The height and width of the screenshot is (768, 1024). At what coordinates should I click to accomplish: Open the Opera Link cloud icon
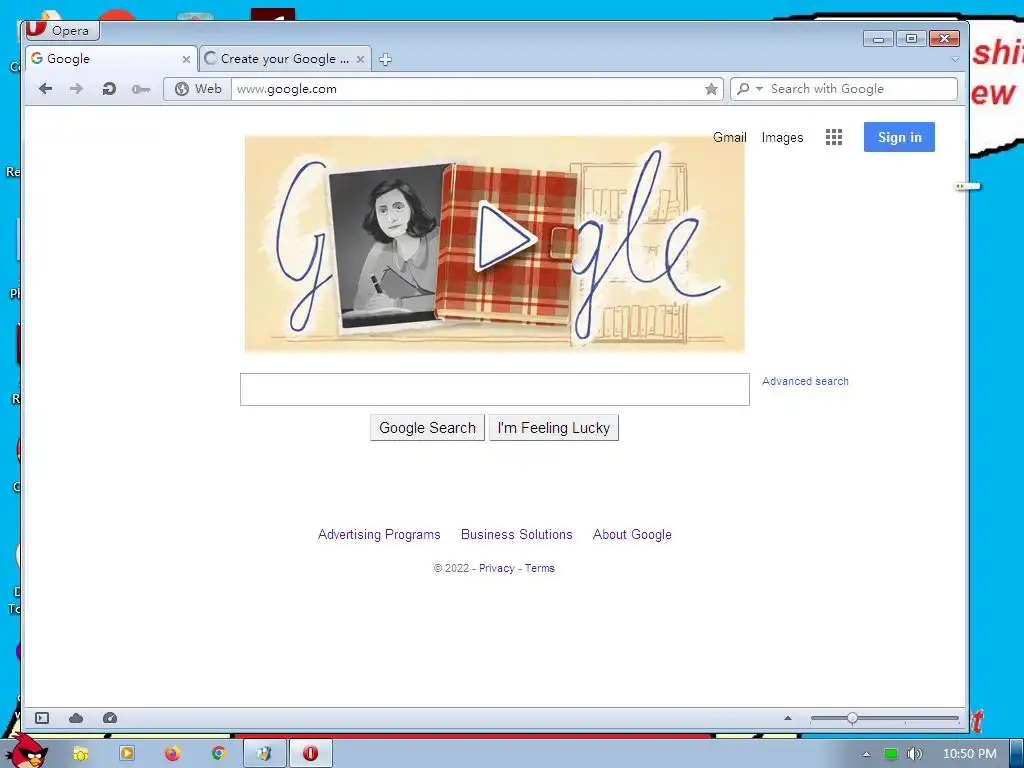coord(76,718)
